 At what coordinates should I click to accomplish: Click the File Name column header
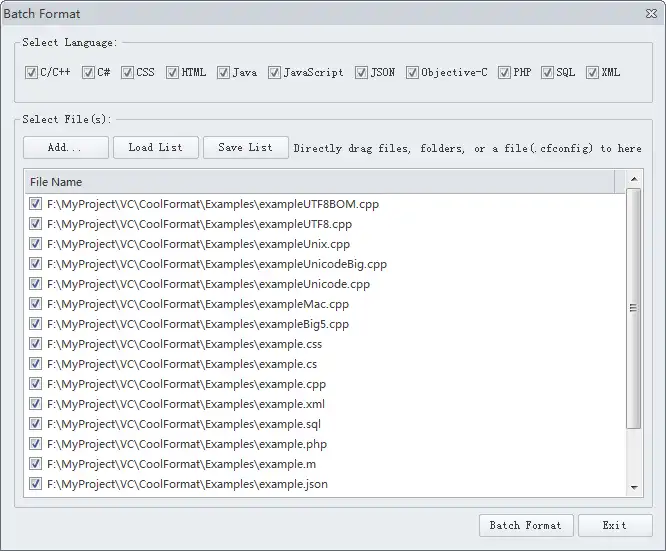(319, 182)
